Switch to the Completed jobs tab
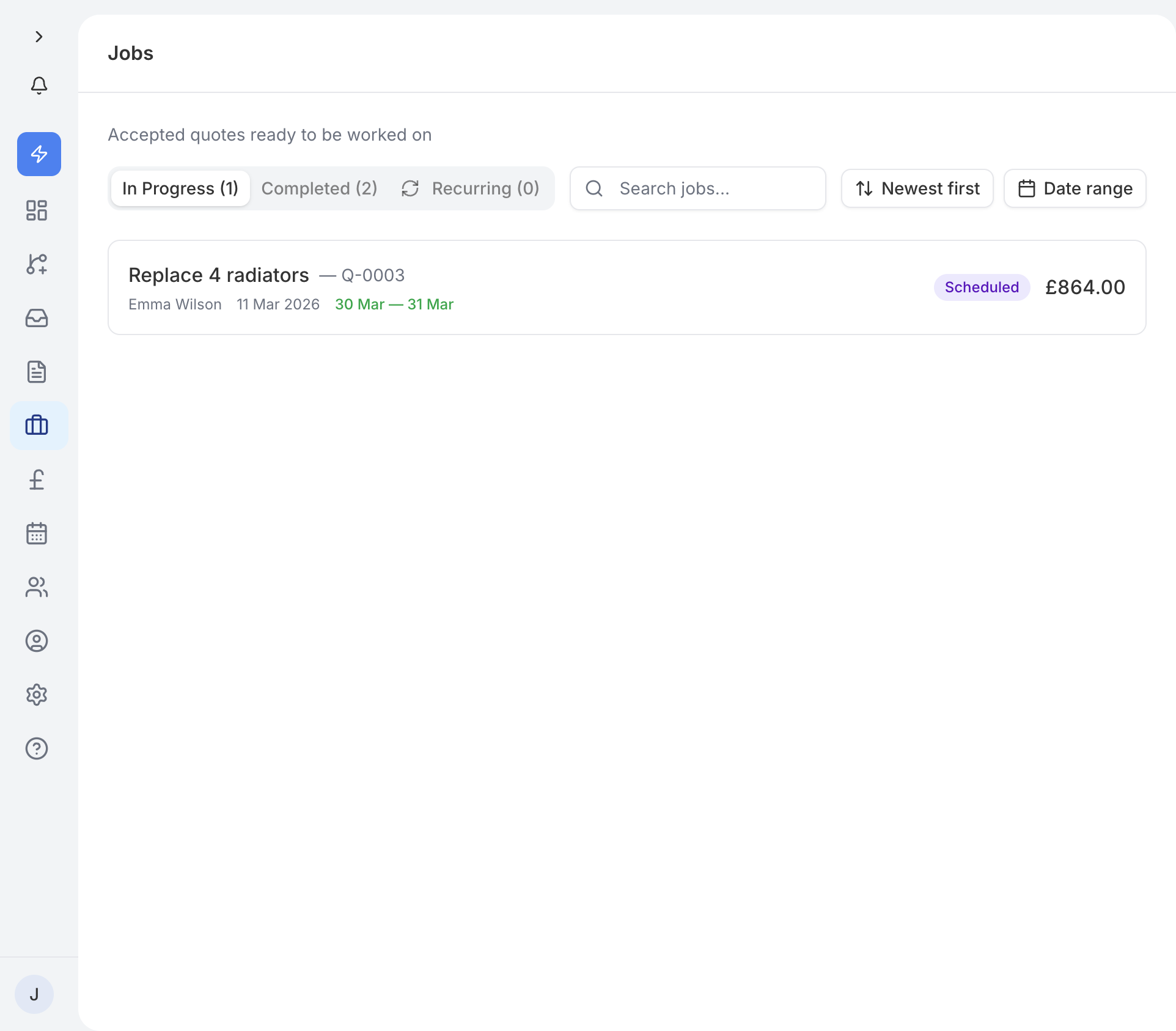This screenshot has width=1176, height=1031. click(319, 188)
